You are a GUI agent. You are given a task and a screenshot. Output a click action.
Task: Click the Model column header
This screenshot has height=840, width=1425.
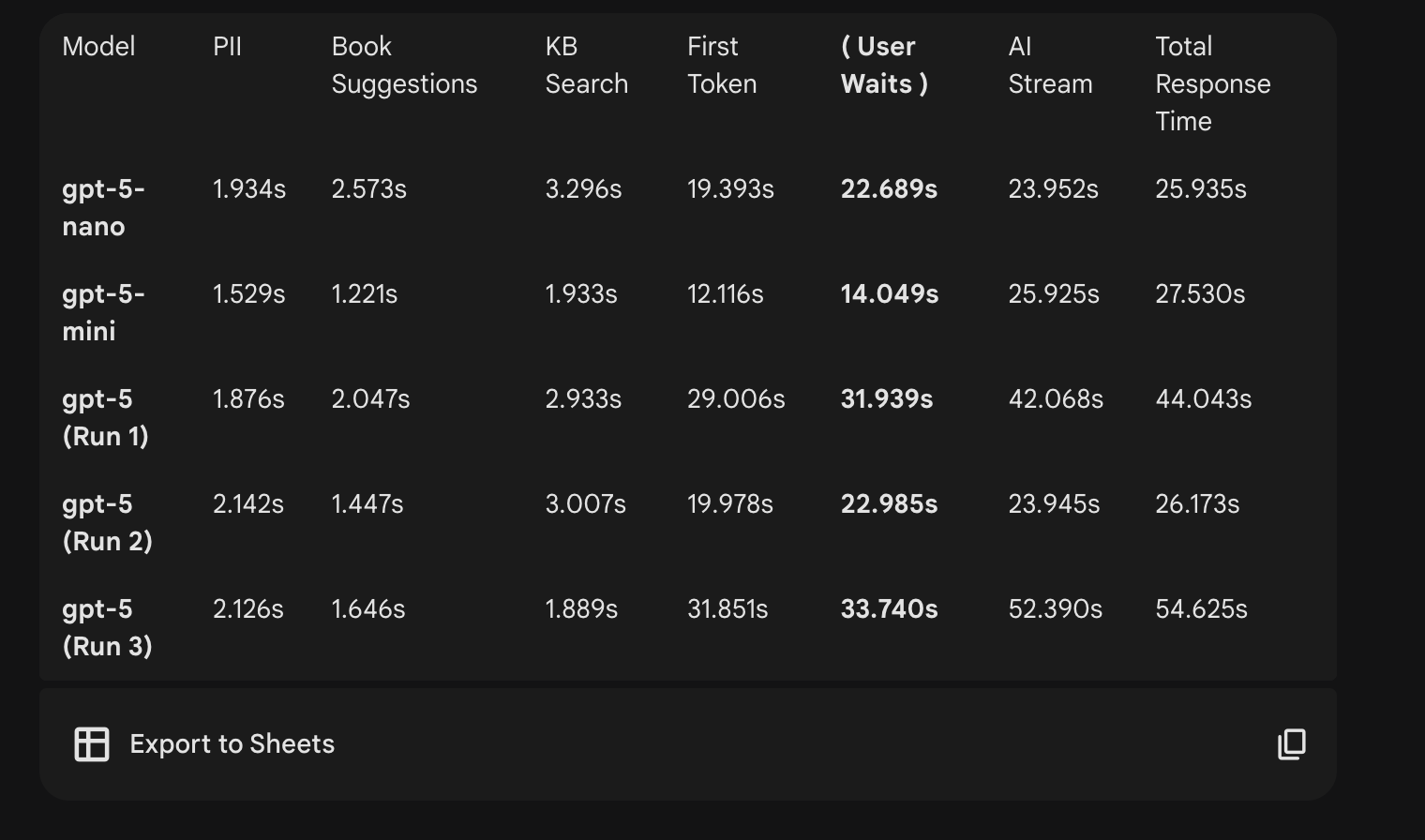tap(98, 47)
